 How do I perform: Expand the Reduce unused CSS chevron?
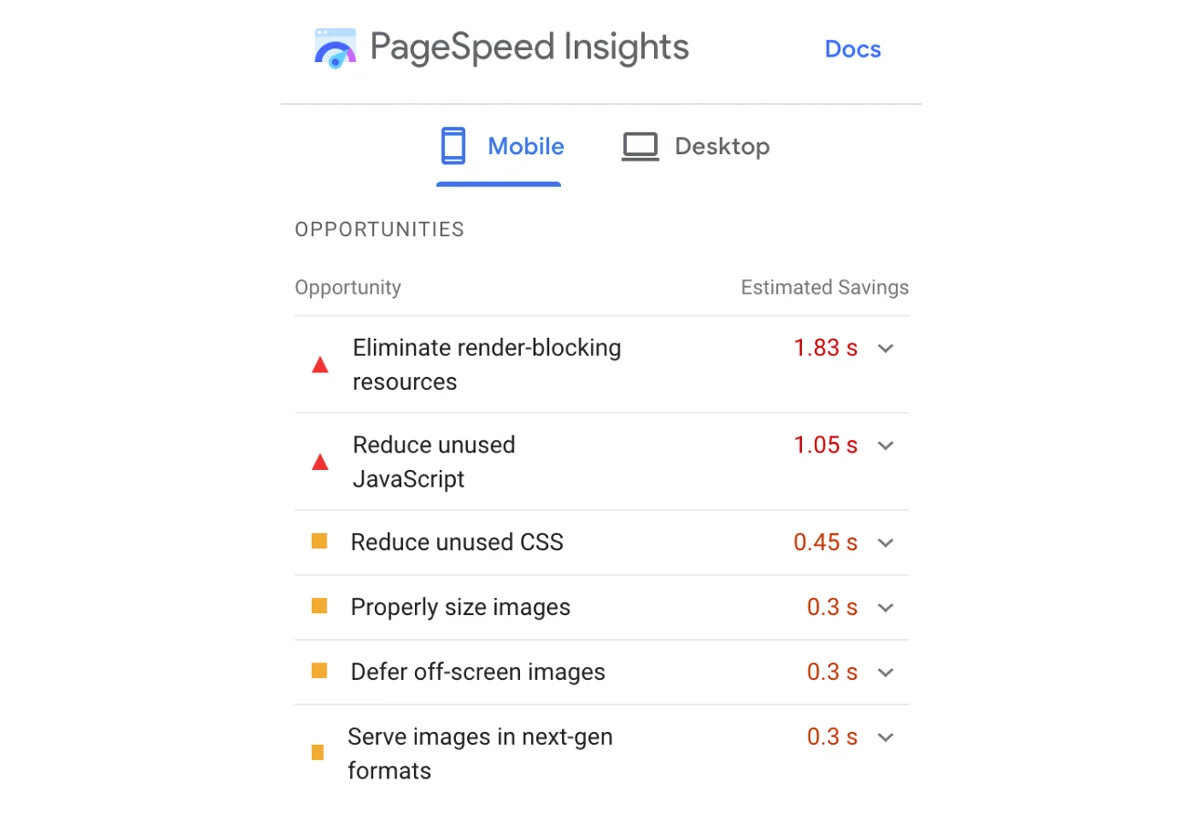coord(885,542)
